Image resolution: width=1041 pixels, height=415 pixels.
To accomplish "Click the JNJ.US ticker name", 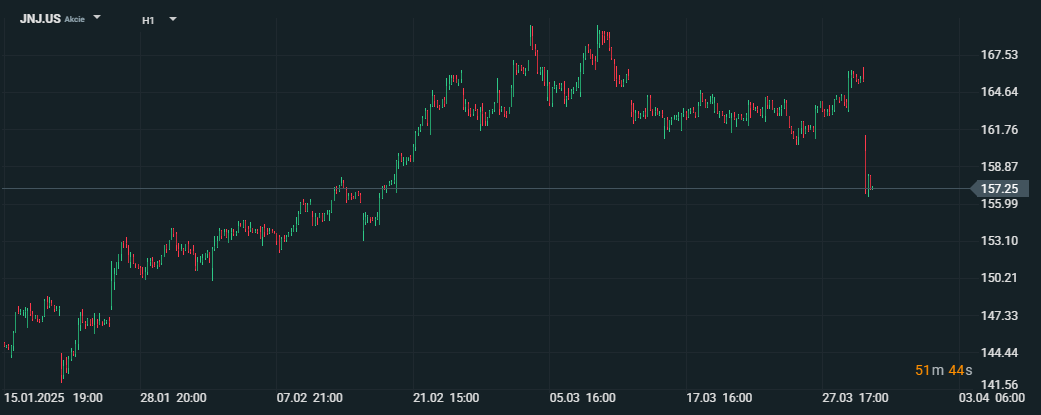I will pos(40,19).
